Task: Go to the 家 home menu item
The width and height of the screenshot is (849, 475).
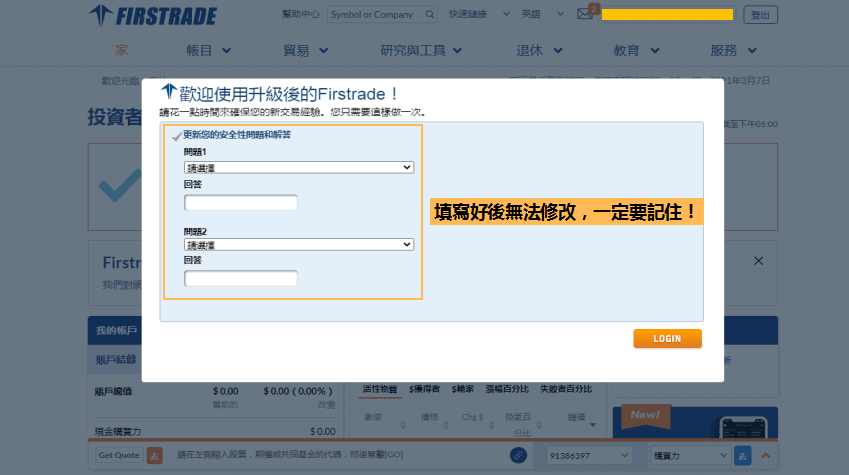Action: (122, 50)
